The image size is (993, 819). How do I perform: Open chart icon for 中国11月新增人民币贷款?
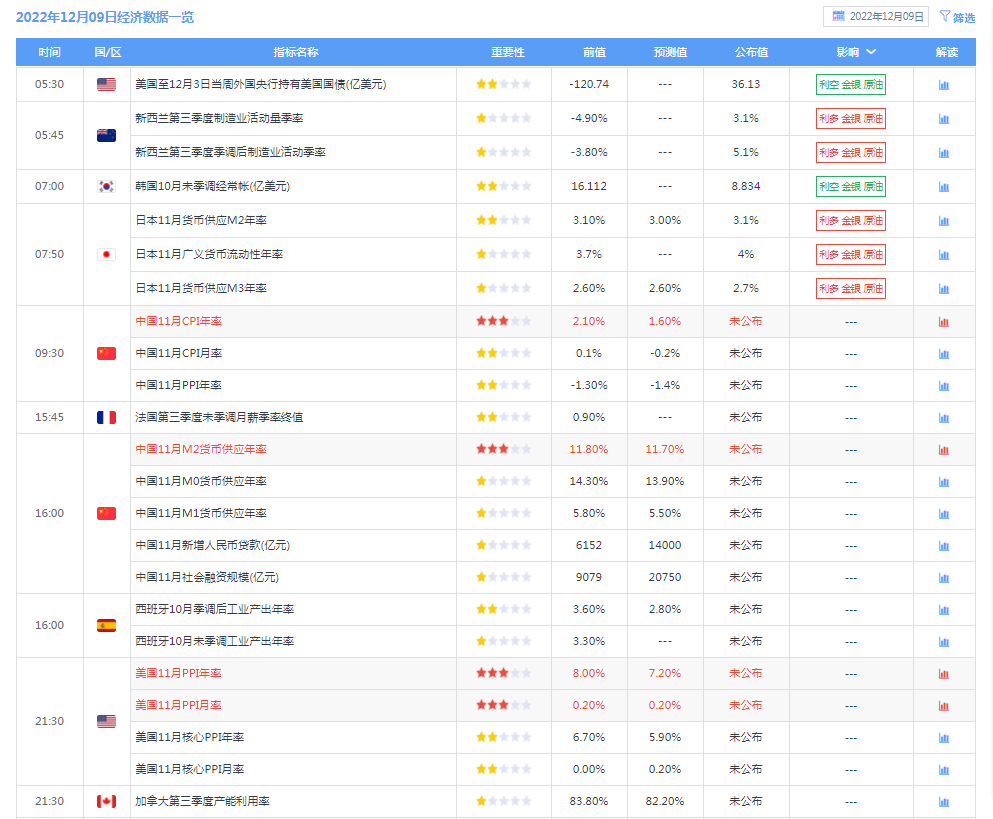944,546
